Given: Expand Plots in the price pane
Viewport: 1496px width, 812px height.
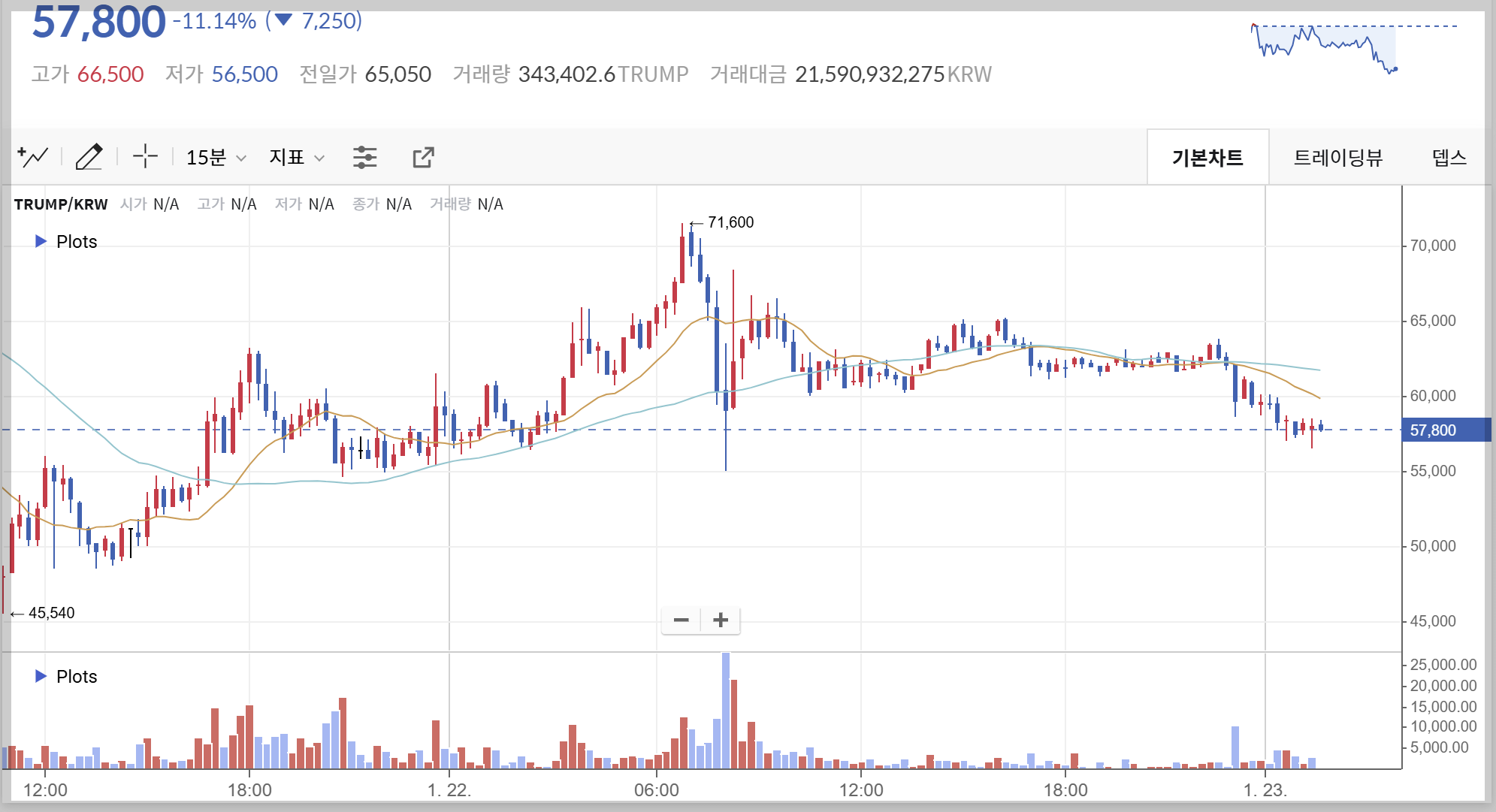Looking at the screenshot, I should (x=66, y=242).
